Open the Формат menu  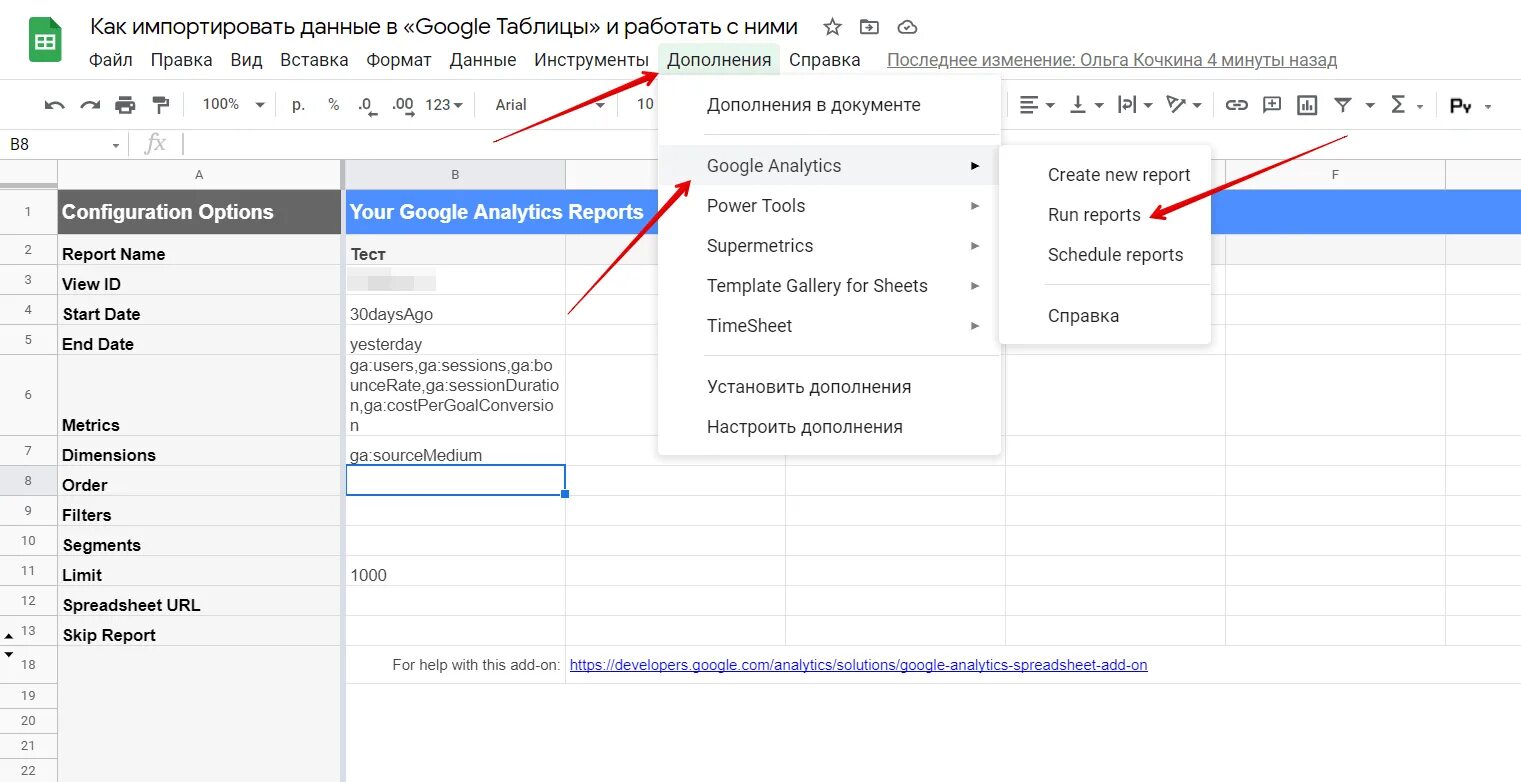[398, 60]
